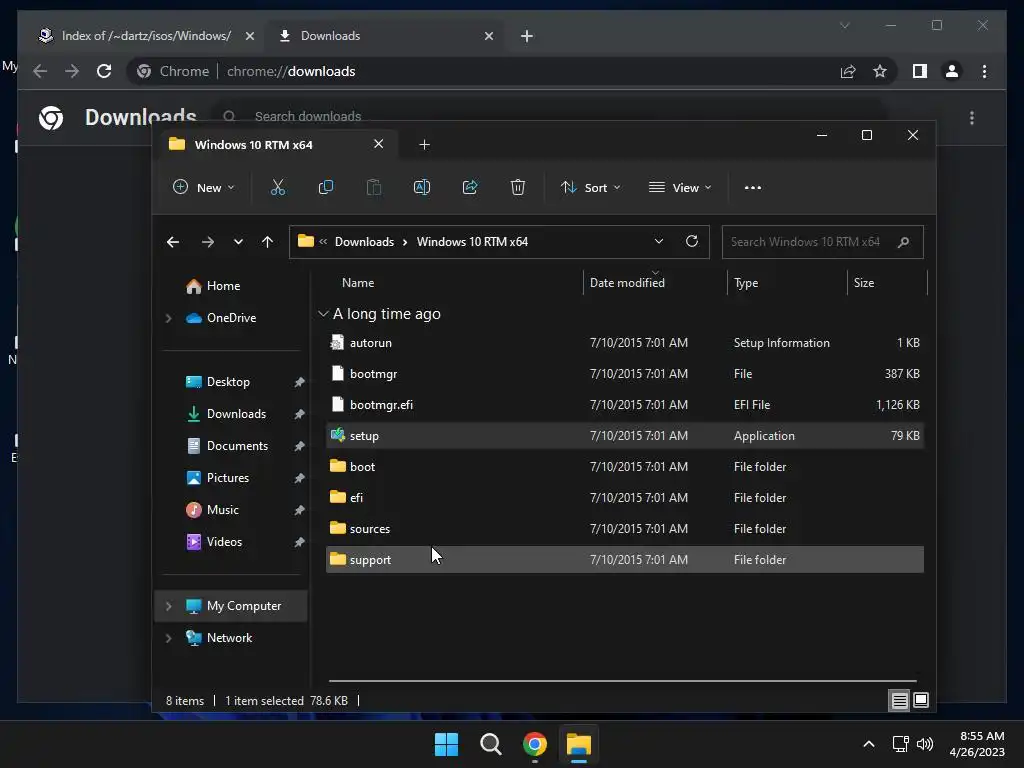Open Windows Start menu
Viewport: 1024px width, 768px height.
447,744
